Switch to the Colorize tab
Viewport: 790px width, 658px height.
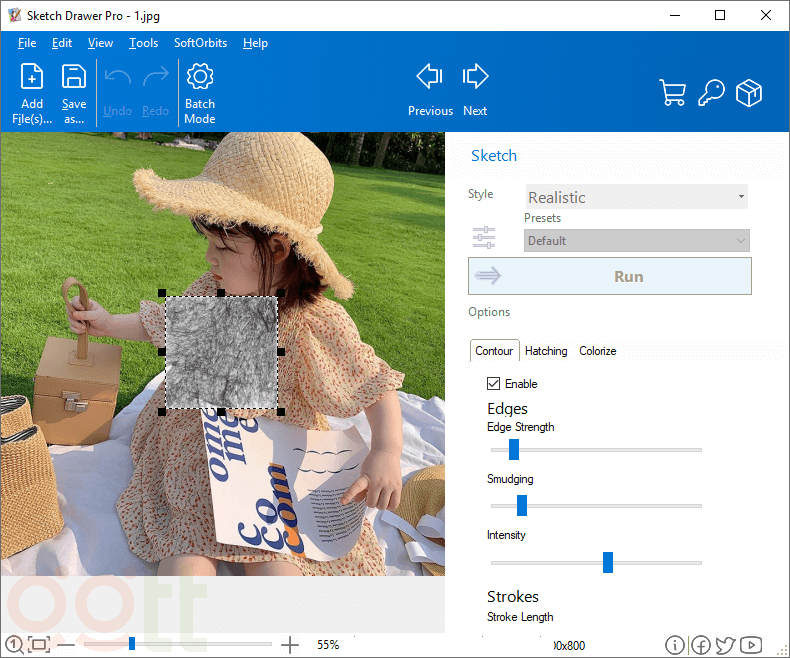[597, 351]
